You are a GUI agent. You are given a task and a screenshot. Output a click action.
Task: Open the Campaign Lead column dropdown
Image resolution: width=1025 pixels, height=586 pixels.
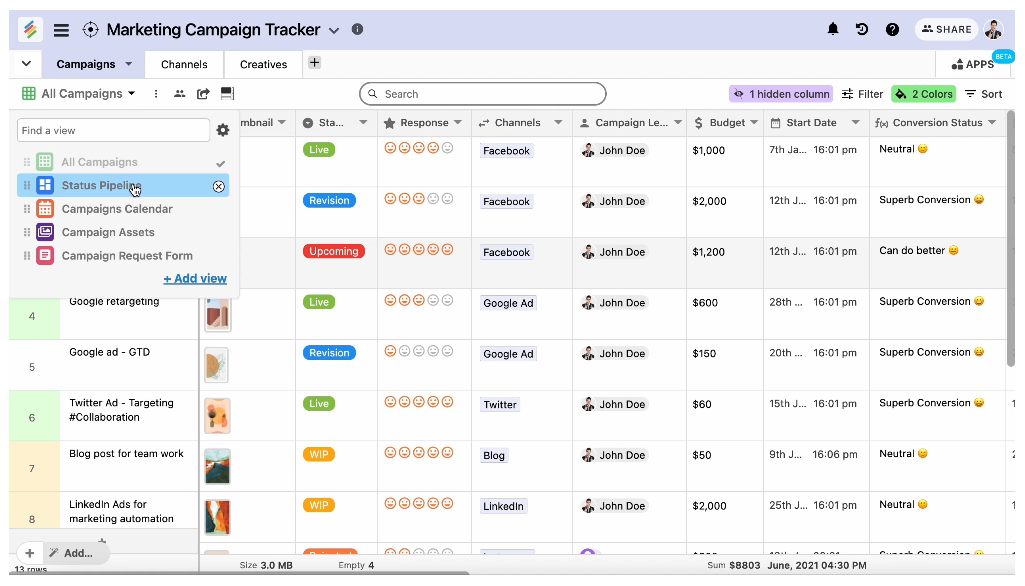coord(678,122)
